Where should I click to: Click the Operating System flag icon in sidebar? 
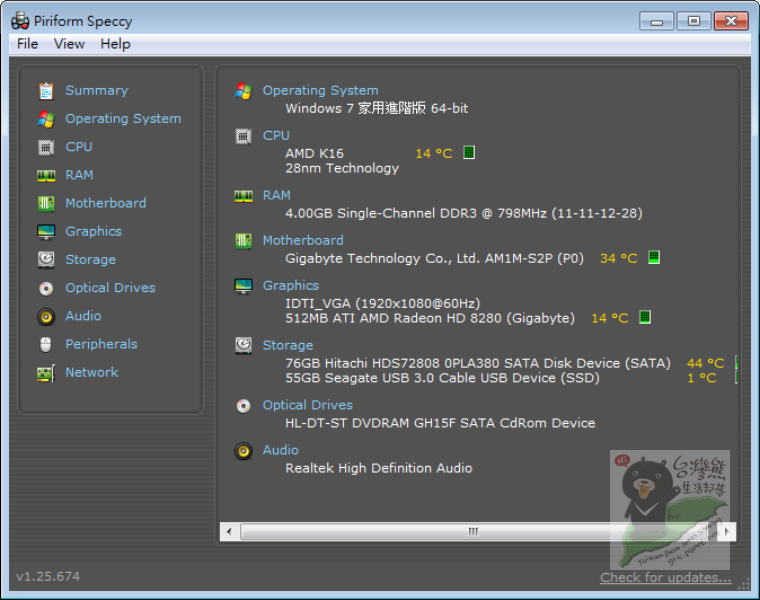pos(46,119)
